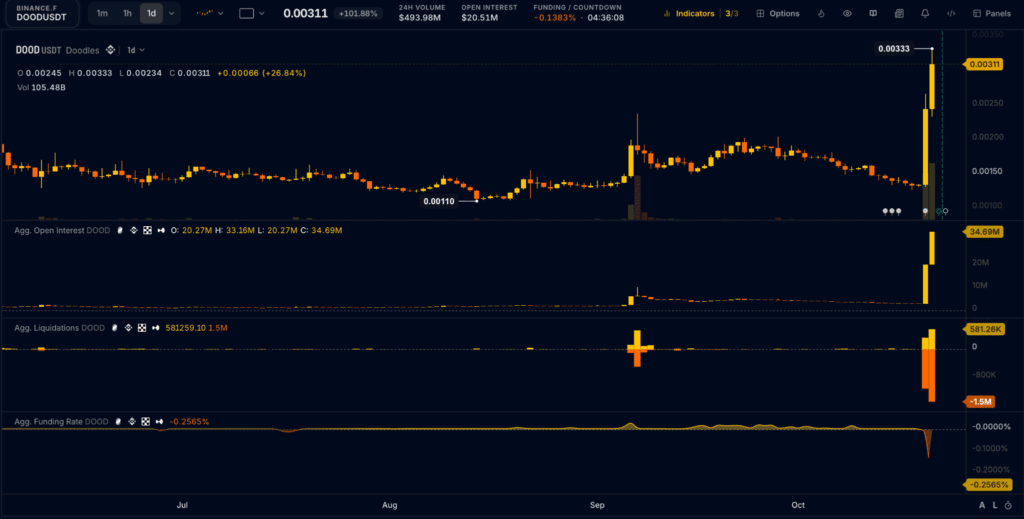Click the funding rate -0.1383% value
The width and height of the screenshot is (1024, 519).
(x=555, y=18)
